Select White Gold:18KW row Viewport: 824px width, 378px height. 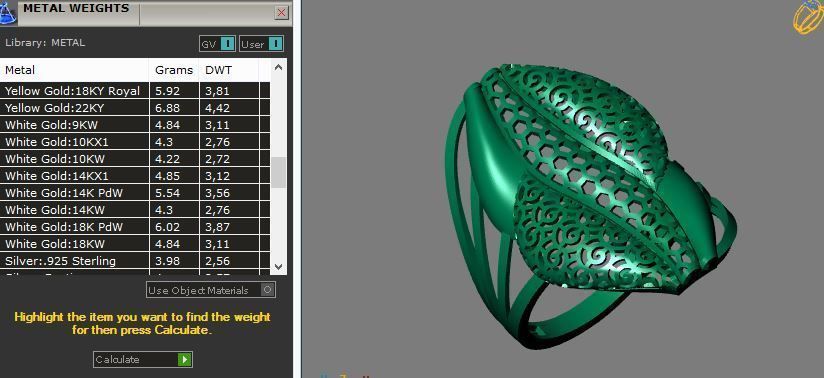135,244
